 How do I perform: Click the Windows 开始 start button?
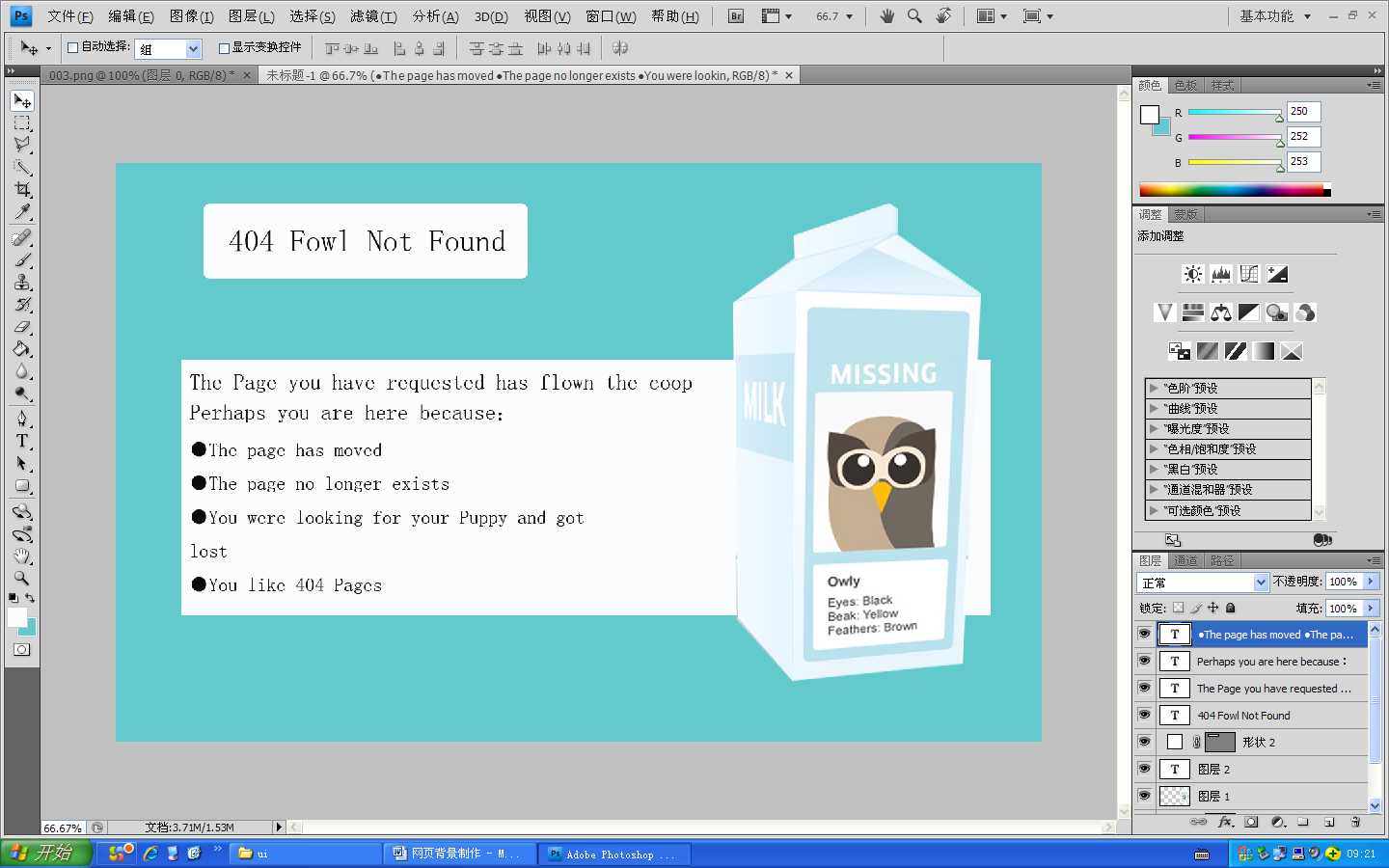pos(46,853)
